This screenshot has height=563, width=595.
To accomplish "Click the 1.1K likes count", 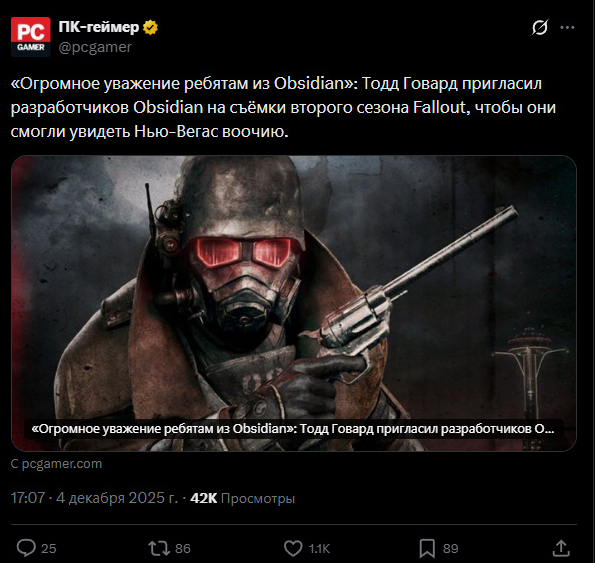I will 319,549.
